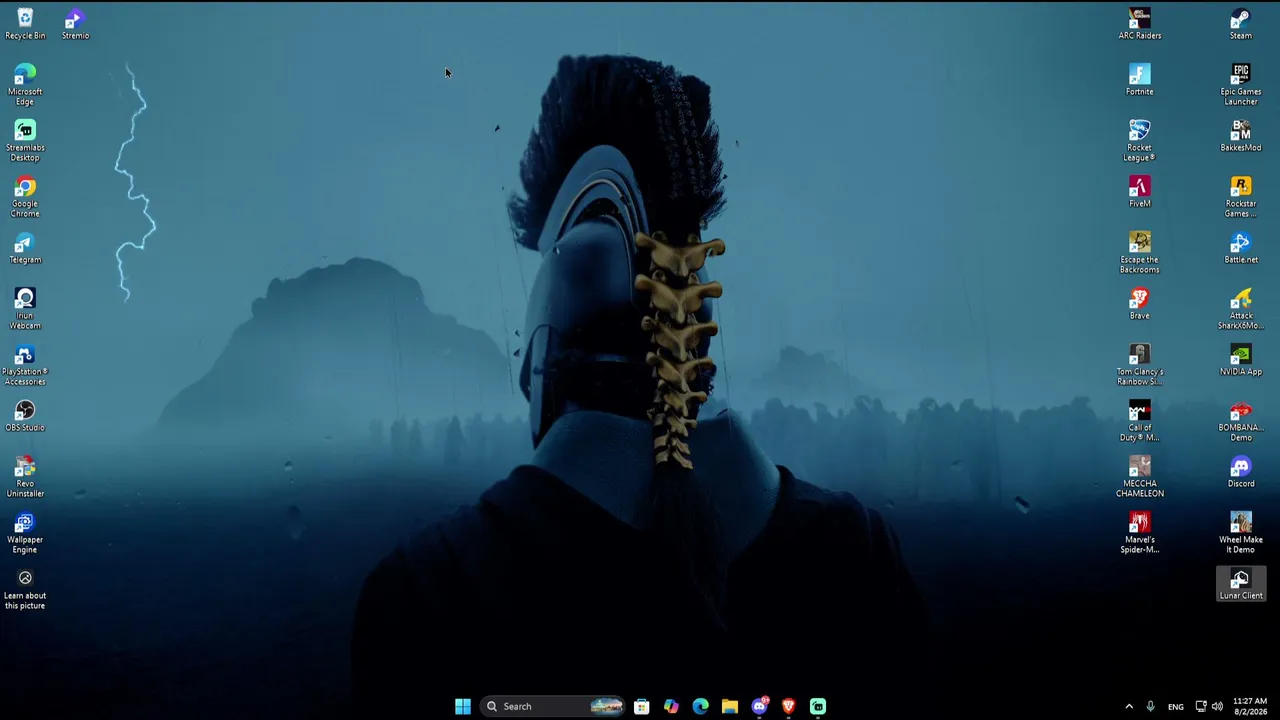Select the Lunar Client desktop shortcut

coord(1241,584)
